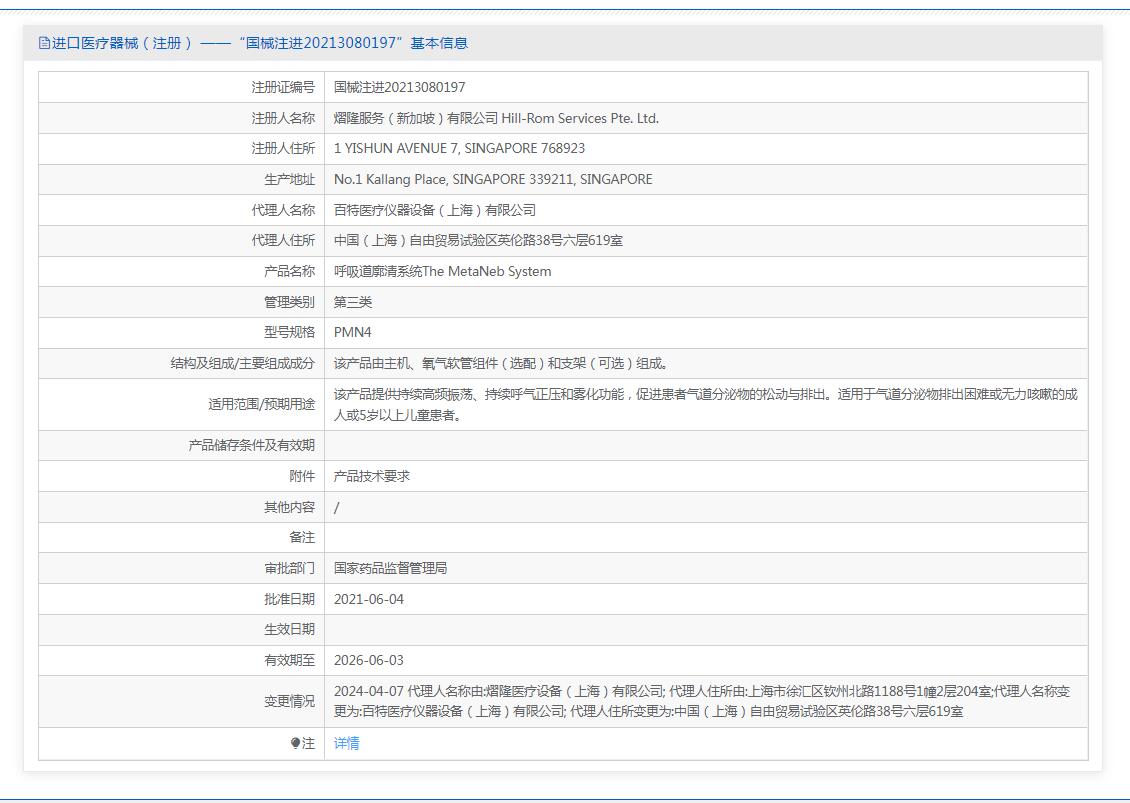This screenshot has width=1130, height=803.
Task: Click the 注册人名称 label cell
Action: pyautogui.click(x=182, y=118)
